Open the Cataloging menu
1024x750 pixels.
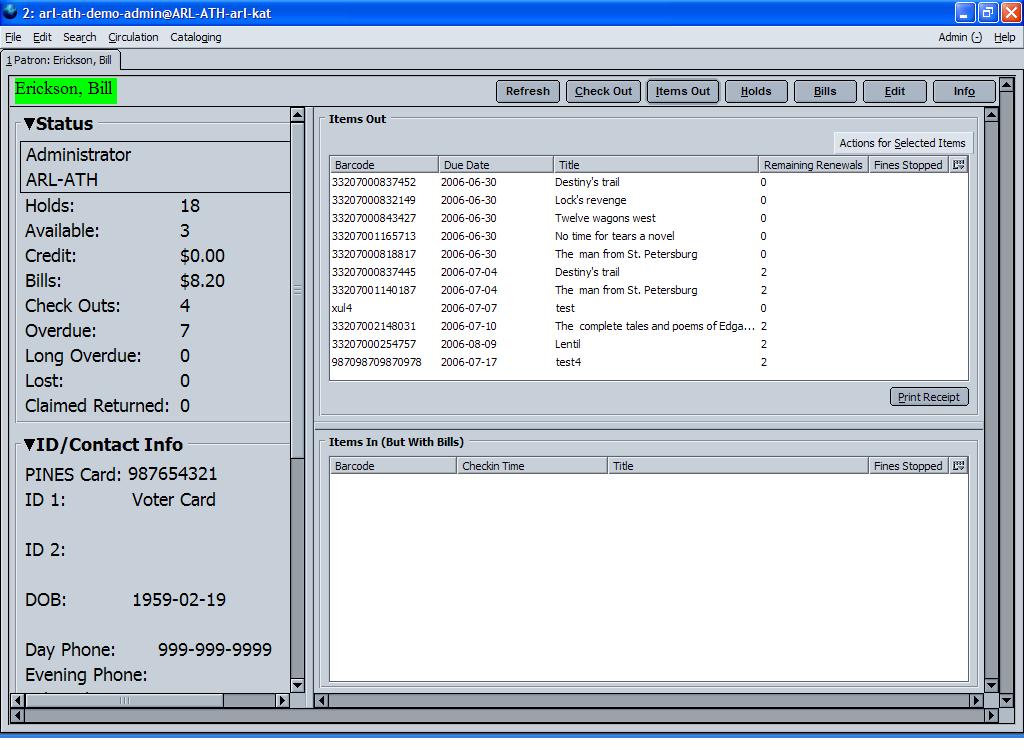[x=196, y=37]
